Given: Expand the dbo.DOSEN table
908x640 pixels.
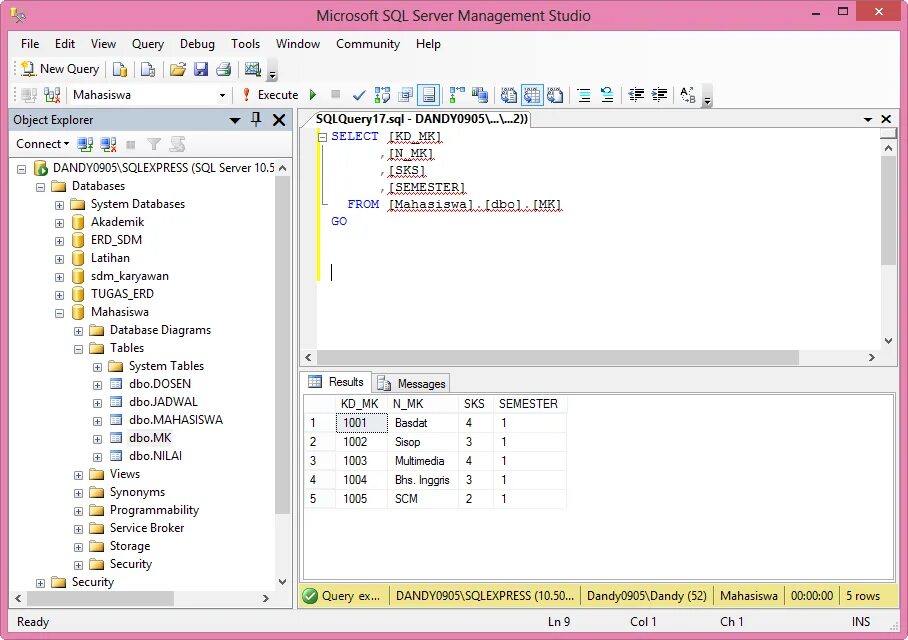Looking at the screenshot, I should point(98,385).
